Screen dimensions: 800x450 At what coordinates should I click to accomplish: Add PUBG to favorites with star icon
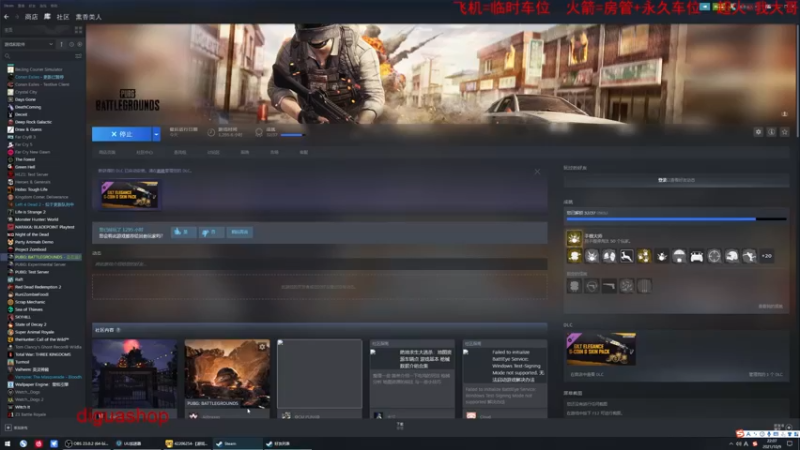(x=785, y=132)
